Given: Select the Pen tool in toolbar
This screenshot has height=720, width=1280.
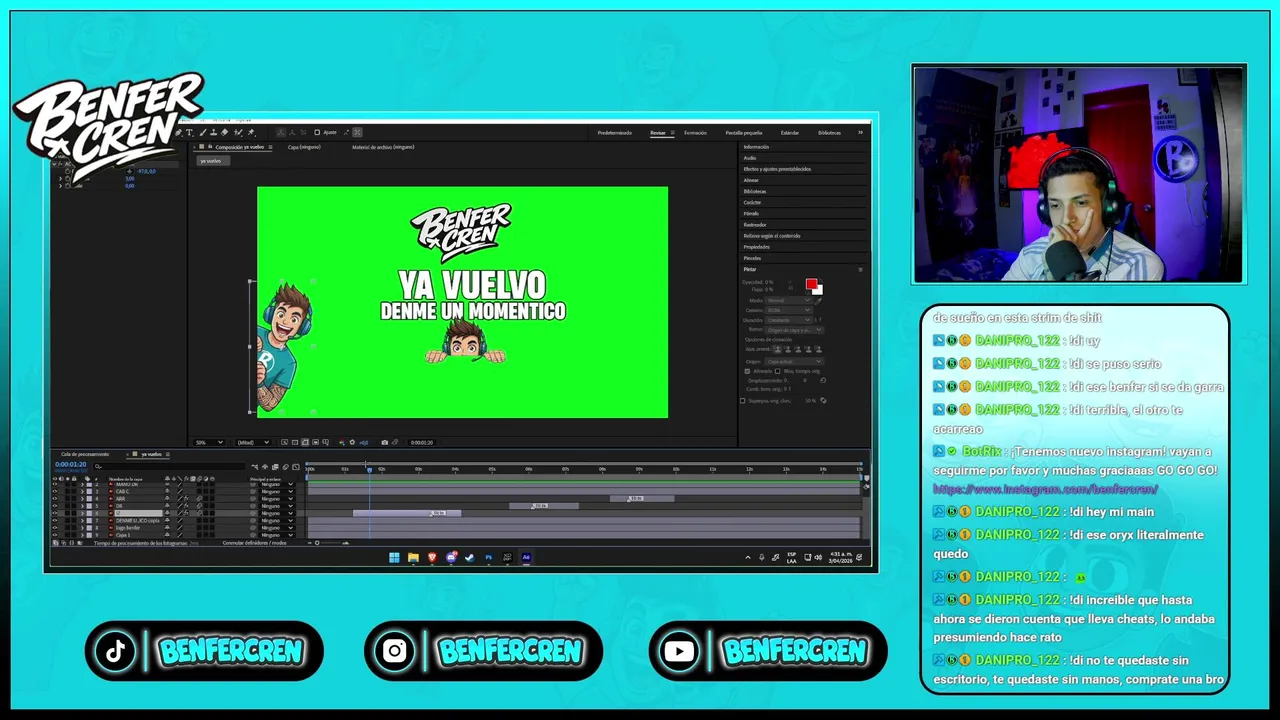Looking at the screenshot, I should pyautogui.click(x=178, y=132).
